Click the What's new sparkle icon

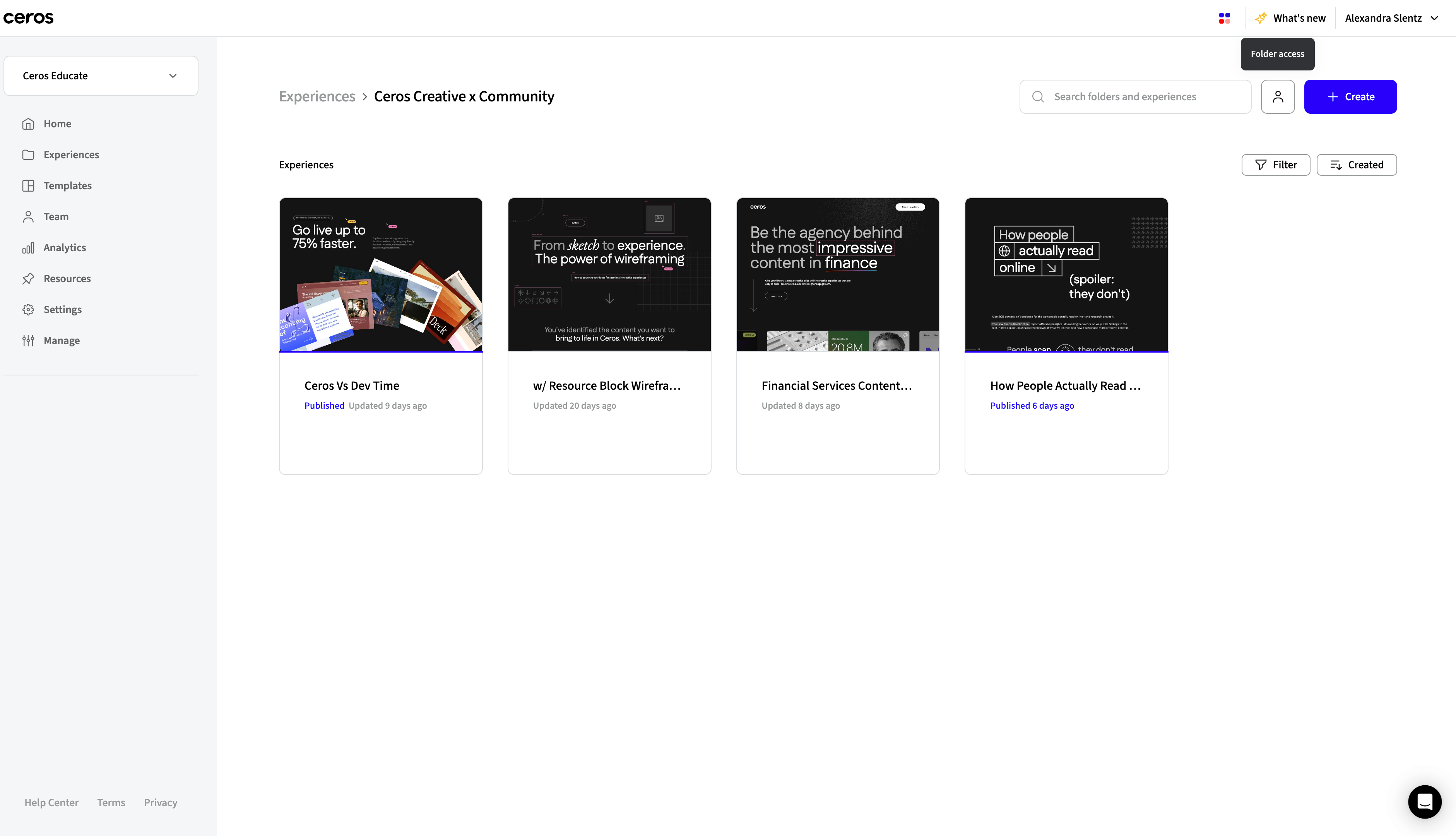(x=1260, y=18)
